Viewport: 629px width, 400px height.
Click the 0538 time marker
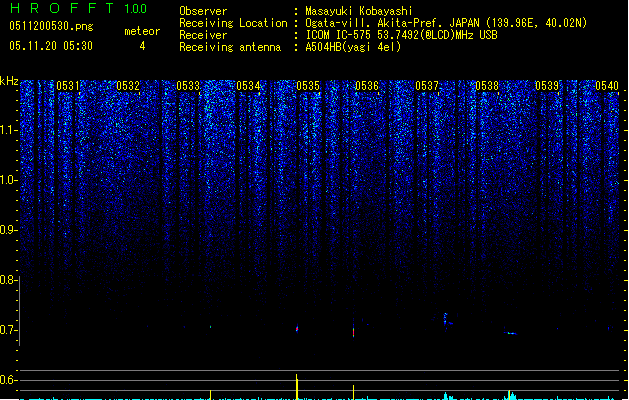(x=487, y=86)
